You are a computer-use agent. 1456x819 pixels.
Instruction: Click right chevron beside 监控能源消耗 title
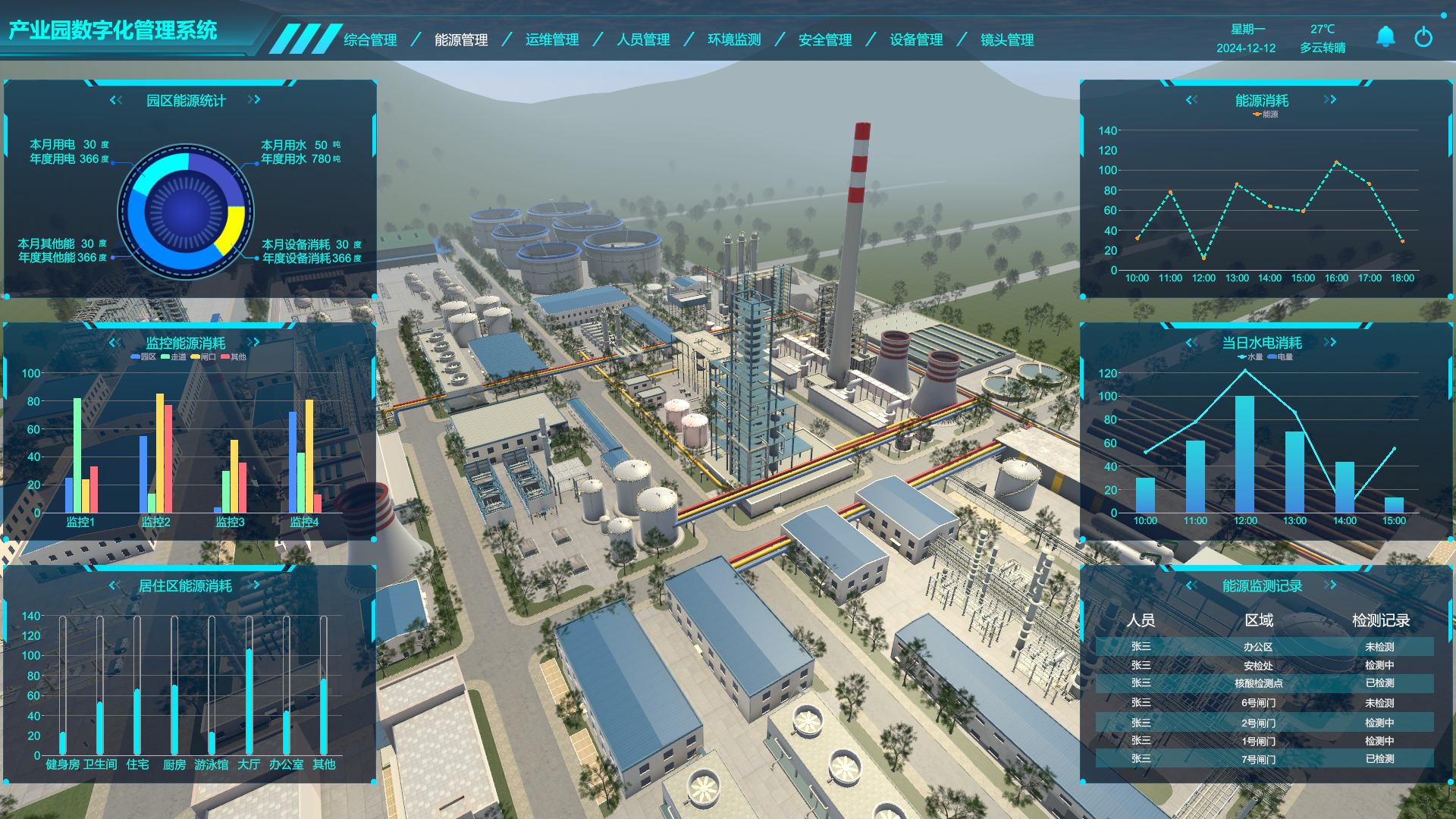(x=254, y=343)
